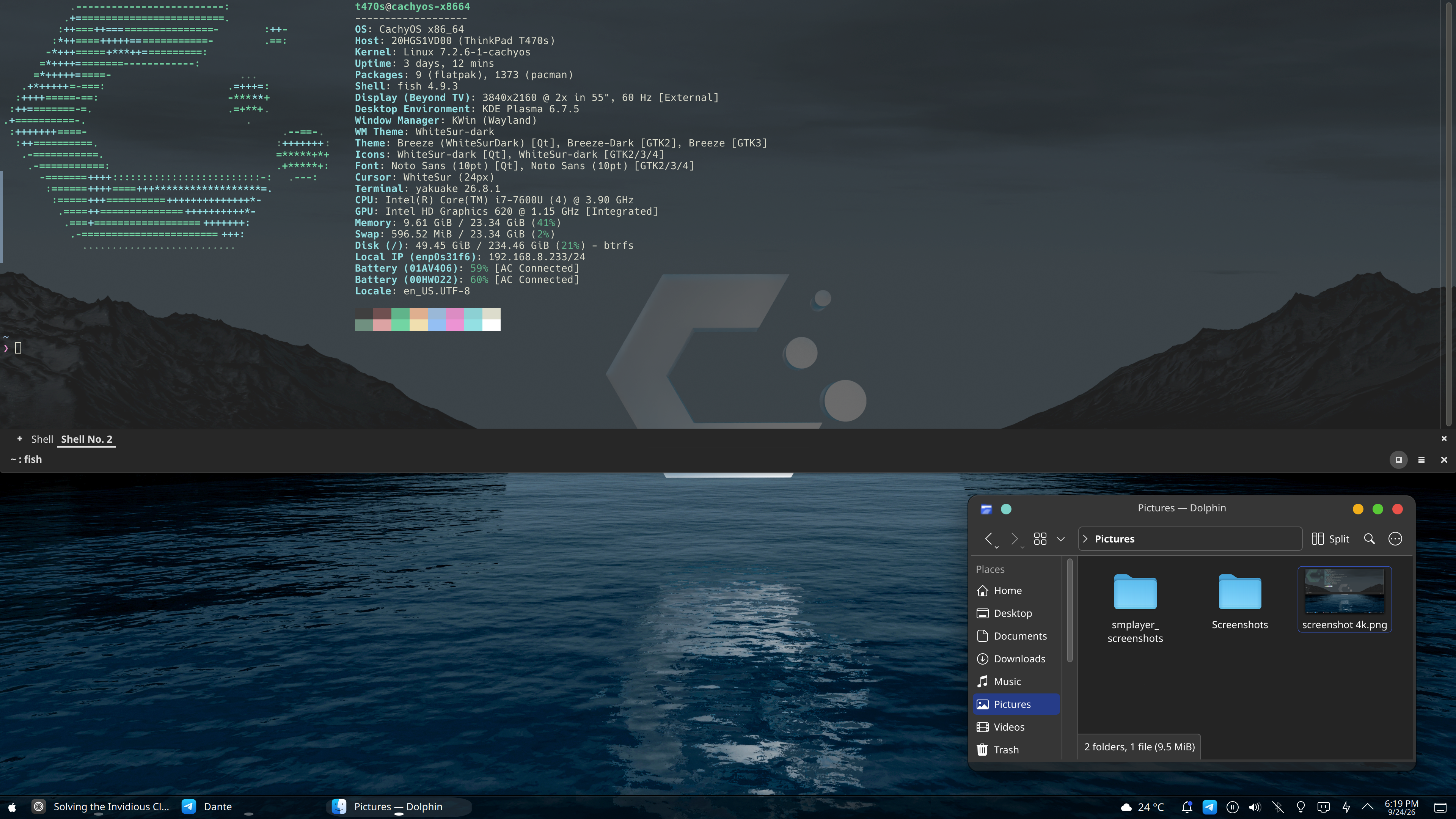The height and width of the screenshot is (819, 1456).
Task: Go forward with Dolphin's forward arrow
Action: pyautogui.click(x=1015, y=539)
